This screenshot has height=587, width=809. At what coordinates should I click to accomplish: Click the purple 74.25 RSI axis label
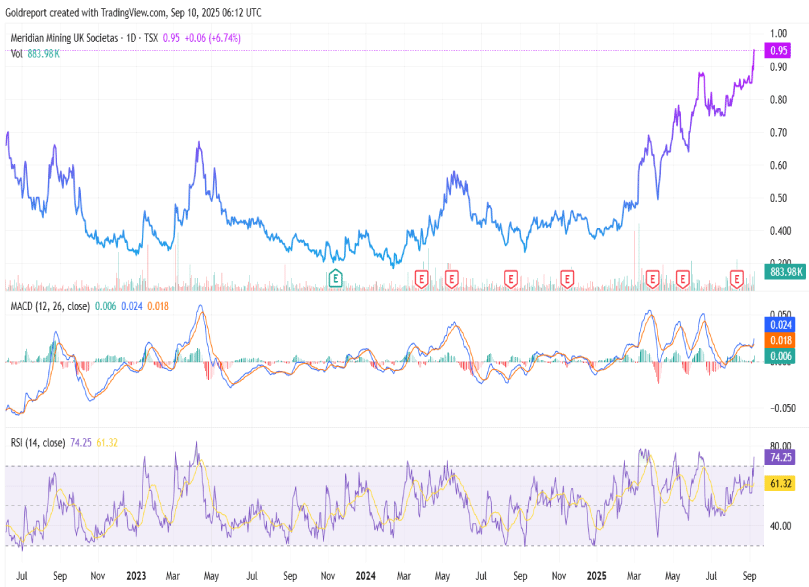(779, 457)
